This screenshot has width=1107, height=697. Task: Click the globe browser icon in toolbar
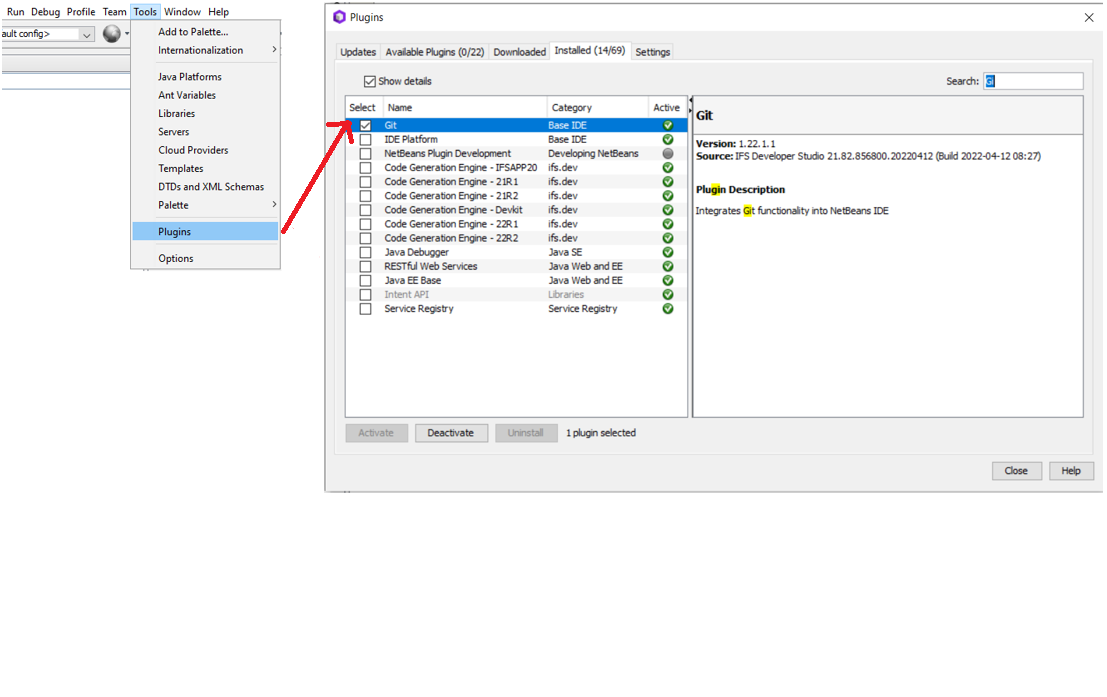[112, 33]
